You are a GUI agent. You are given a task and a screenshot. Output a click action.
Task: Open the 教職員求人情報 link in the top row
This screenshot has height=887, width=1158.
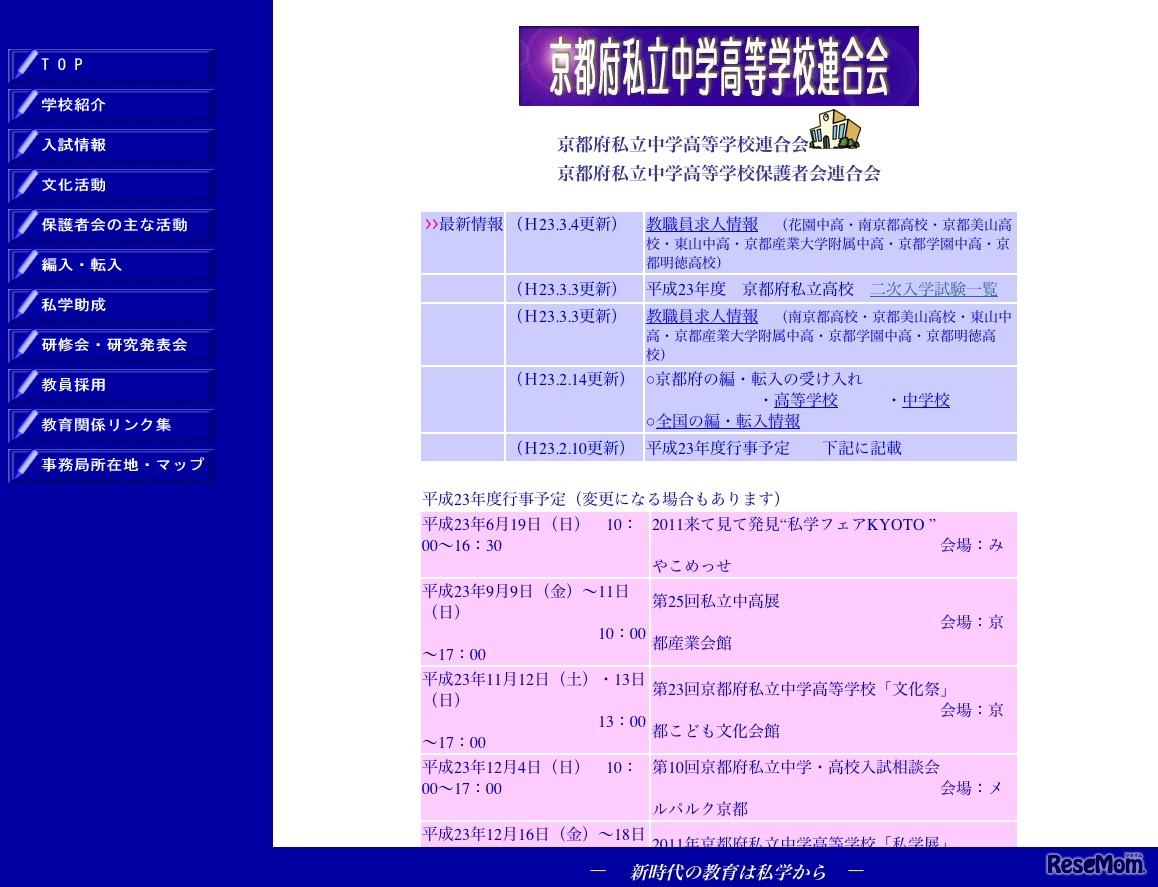tap(702, 225)
